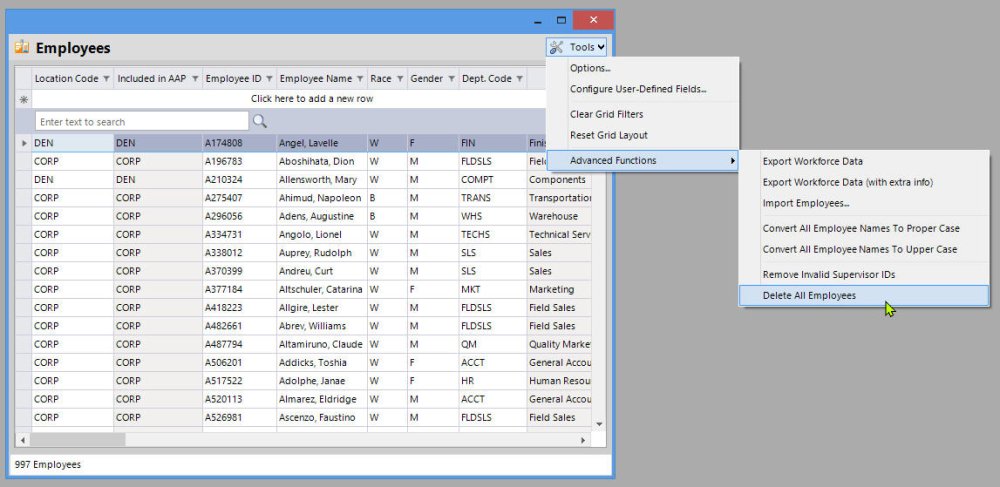Choose Export Workforce Data

812,161
